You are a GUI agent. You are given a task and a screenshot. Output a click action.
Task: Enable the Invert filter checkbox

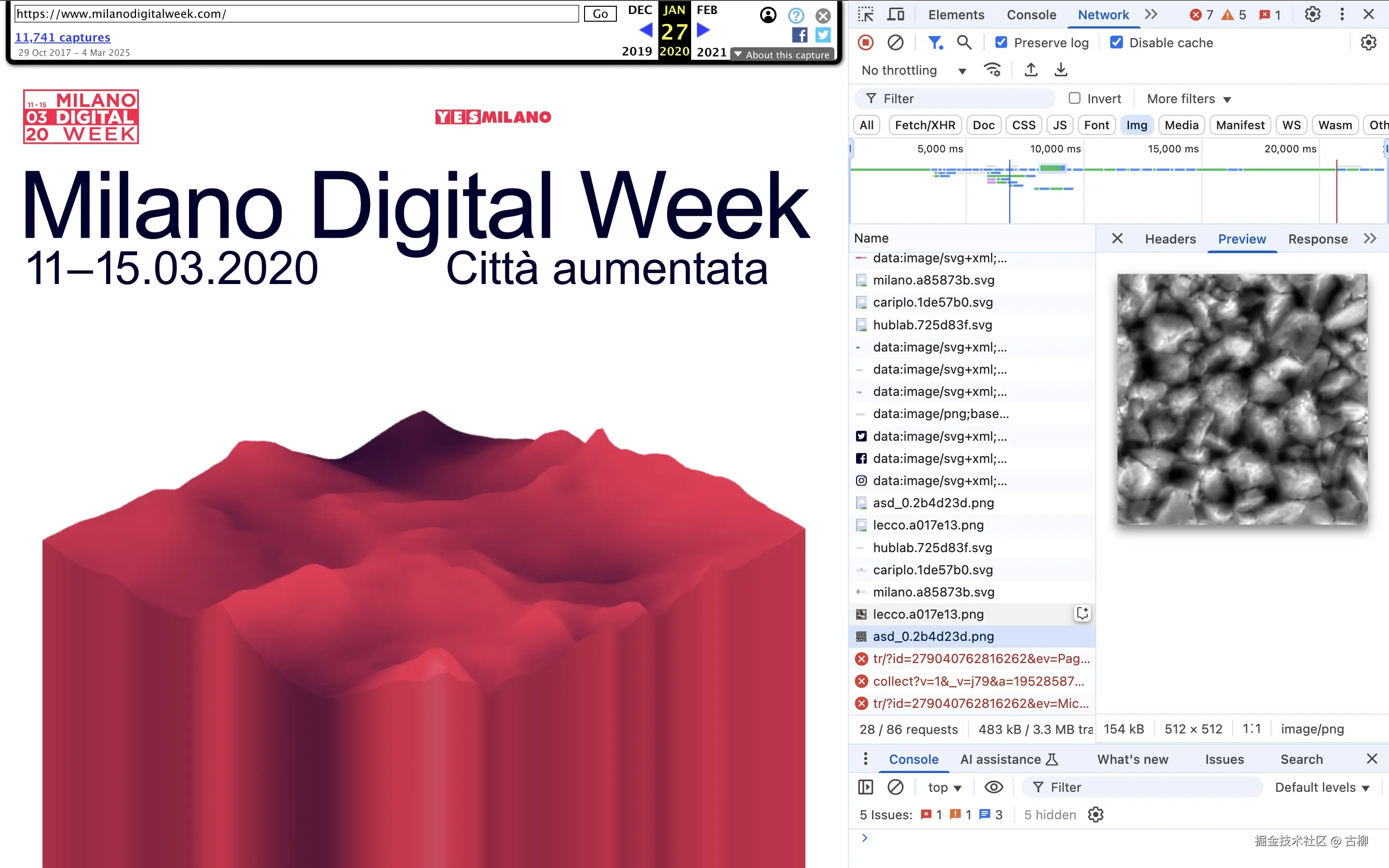(1075, 98)
